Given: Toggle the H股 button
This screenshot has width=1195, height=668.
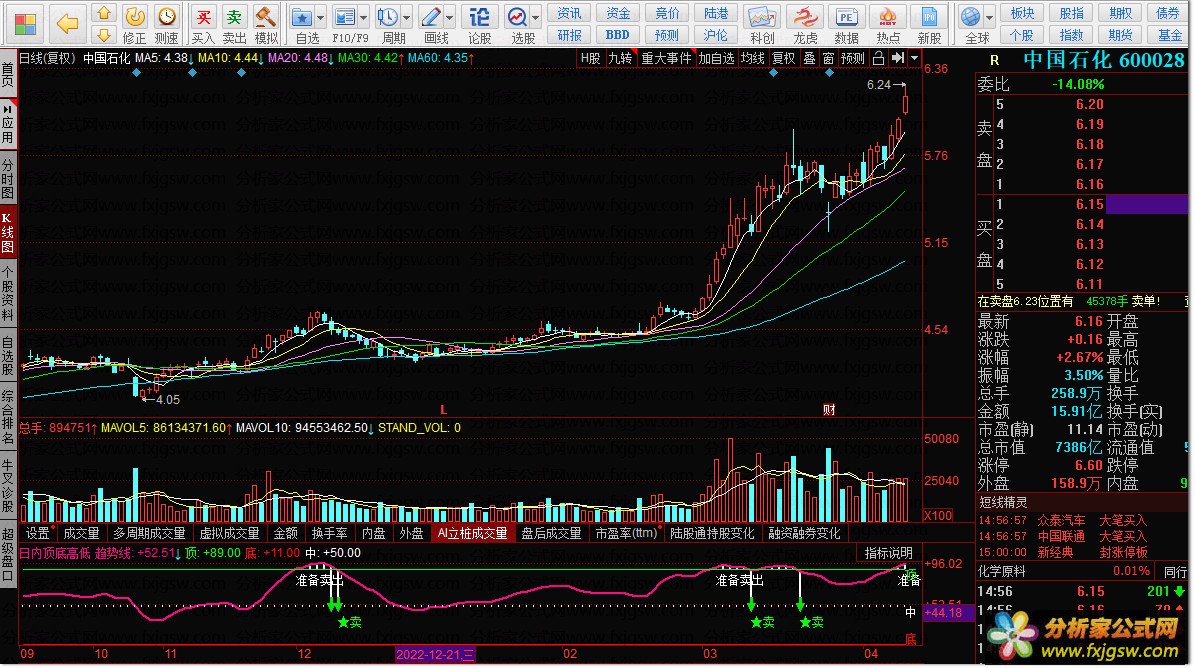Looking at the screenshot, I should 591,59.
